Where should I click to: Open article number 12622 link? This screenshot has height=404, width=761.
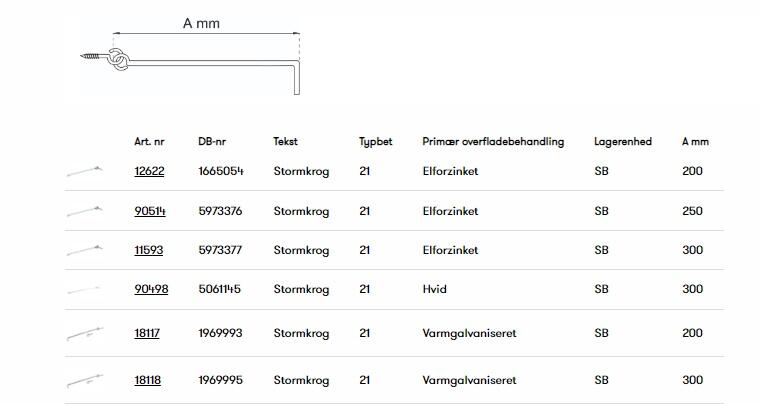click(x=149, y=171)
